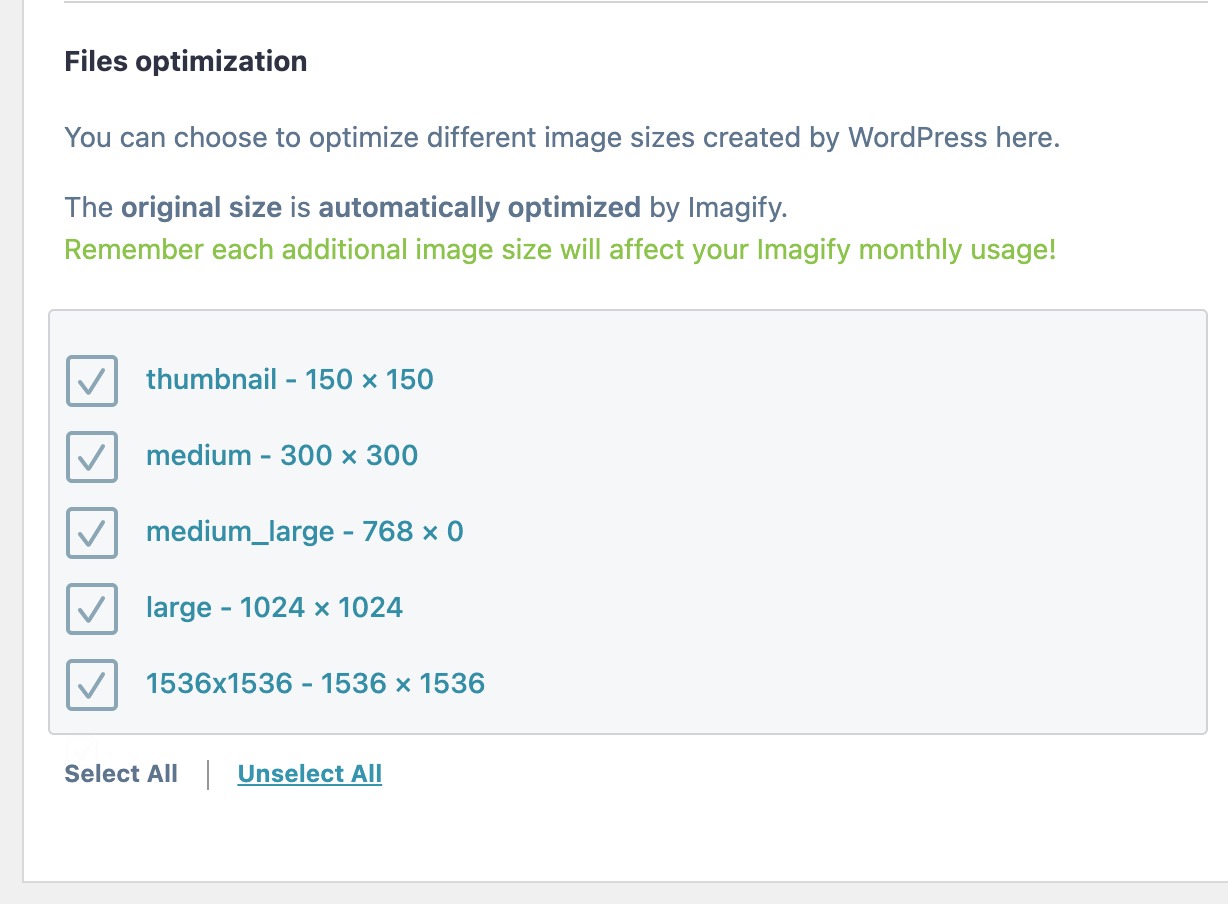Uncheck the large - 1024 x 1024 size
This screenshot has height=904, width=1228.
(x=91, y=609)
